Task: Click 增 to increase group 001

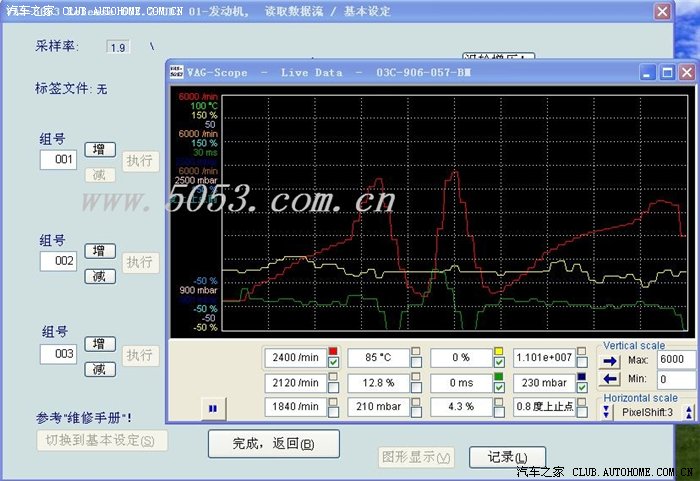Action: tap(100, 149)
